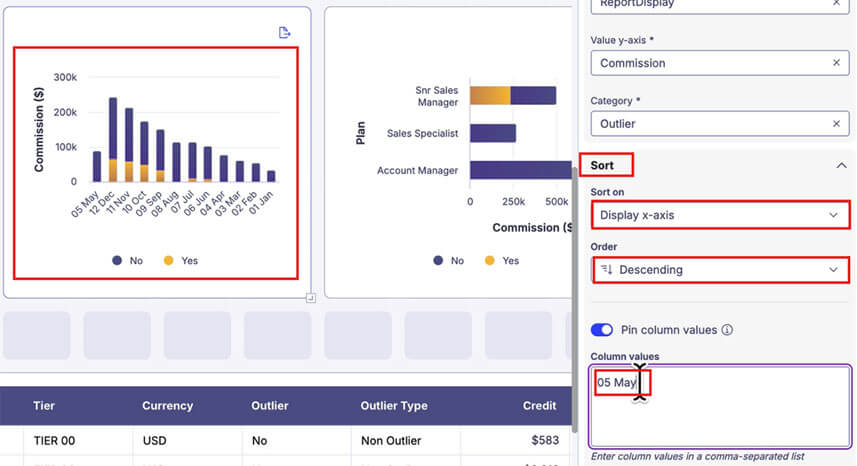857x466 pixels.
Task: Click the TIER 00 cell
Action: (54, 440)
